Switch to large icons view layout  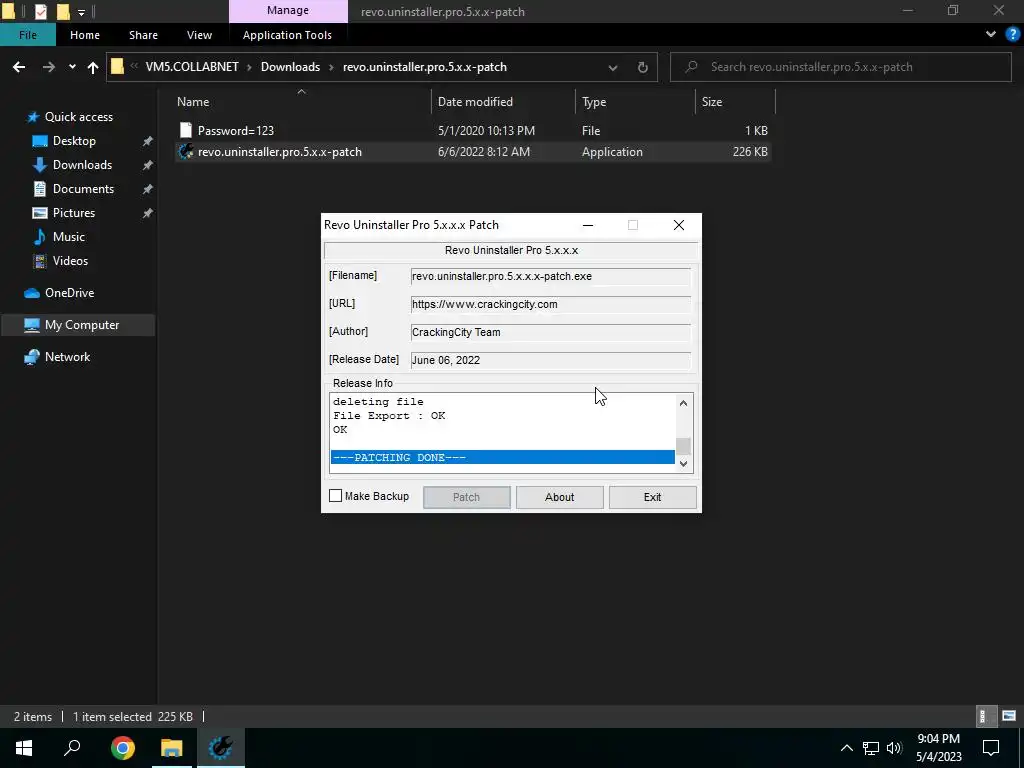coord(1009,716)
